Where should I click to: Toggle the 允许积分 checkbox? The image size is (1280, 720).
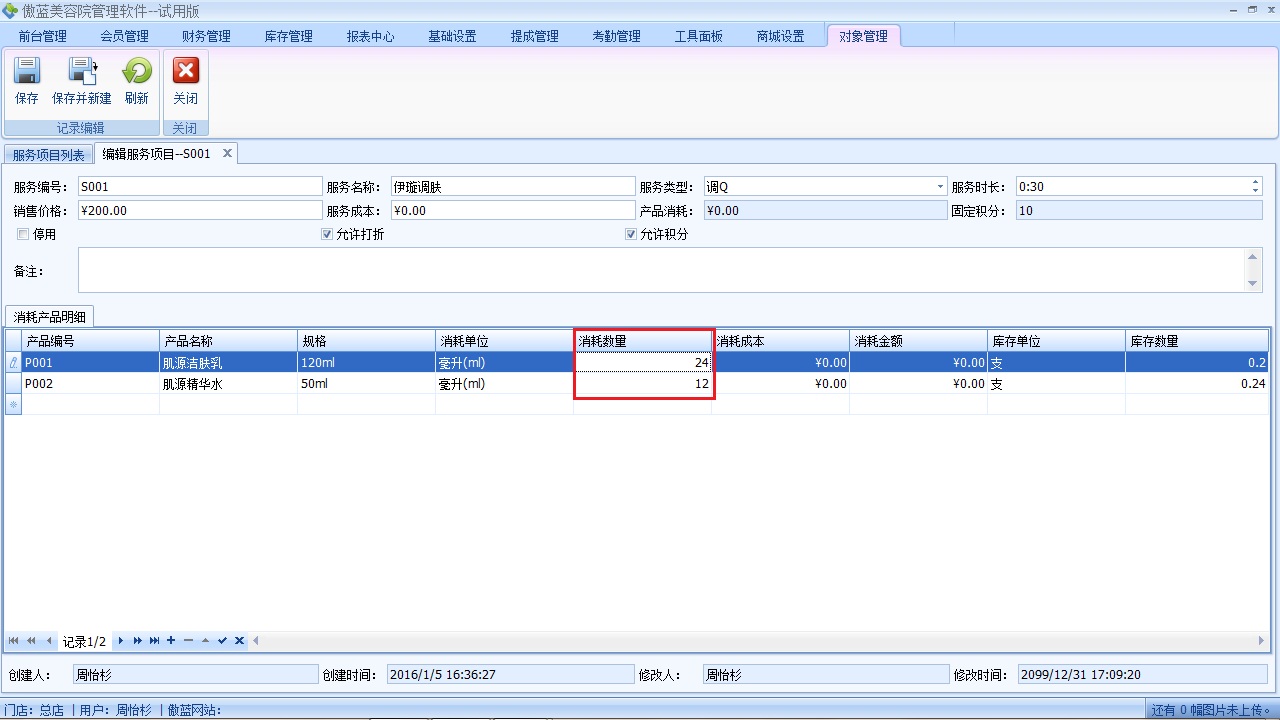coord(631,235)
